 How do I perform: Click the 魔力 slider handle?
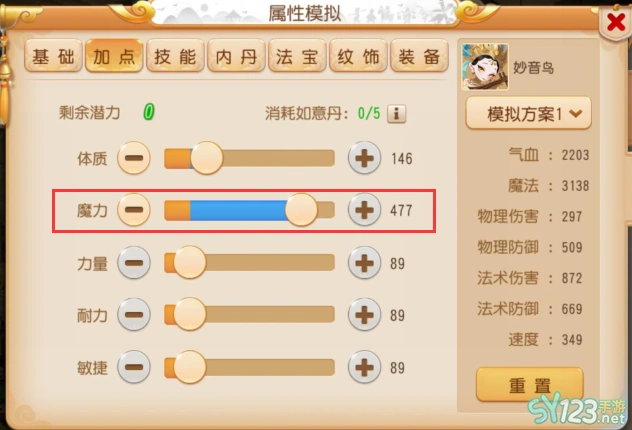301,210
